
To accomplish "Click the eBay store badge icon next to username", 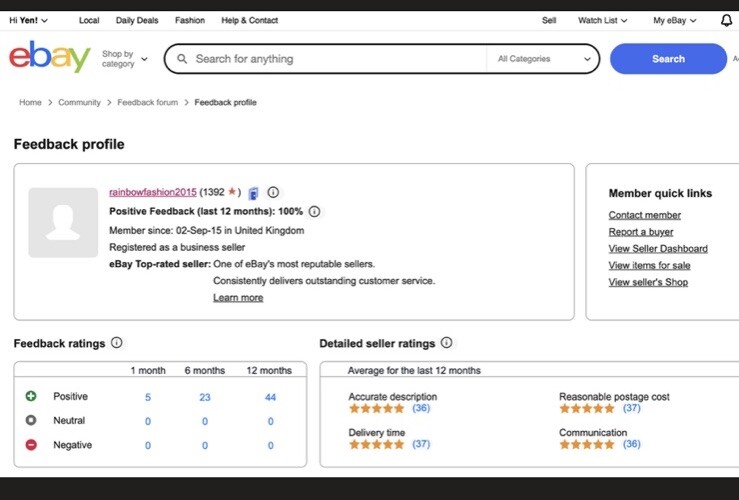I will tap(254, 193).
